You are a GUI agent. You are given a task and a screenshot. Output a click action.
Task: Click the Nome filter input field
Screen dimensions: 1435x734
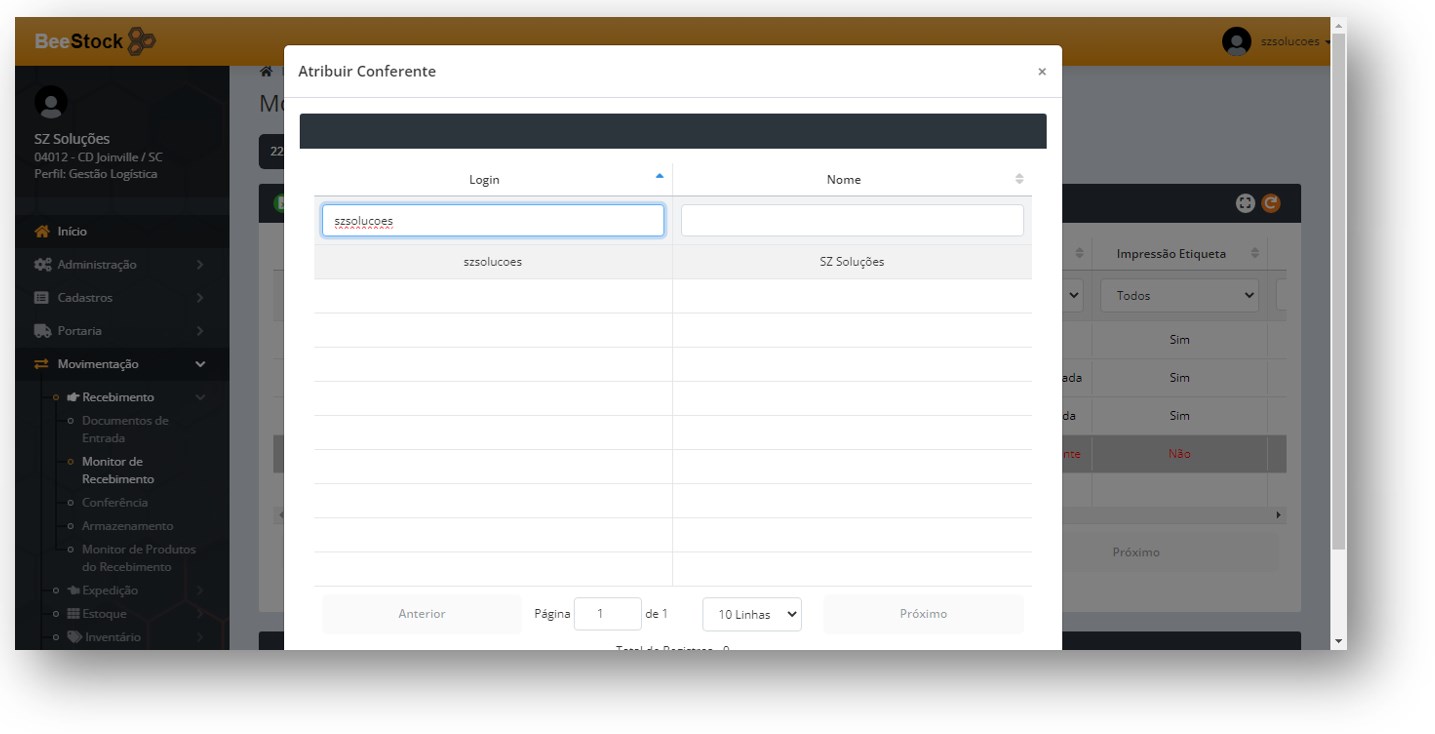click(852, 221)
